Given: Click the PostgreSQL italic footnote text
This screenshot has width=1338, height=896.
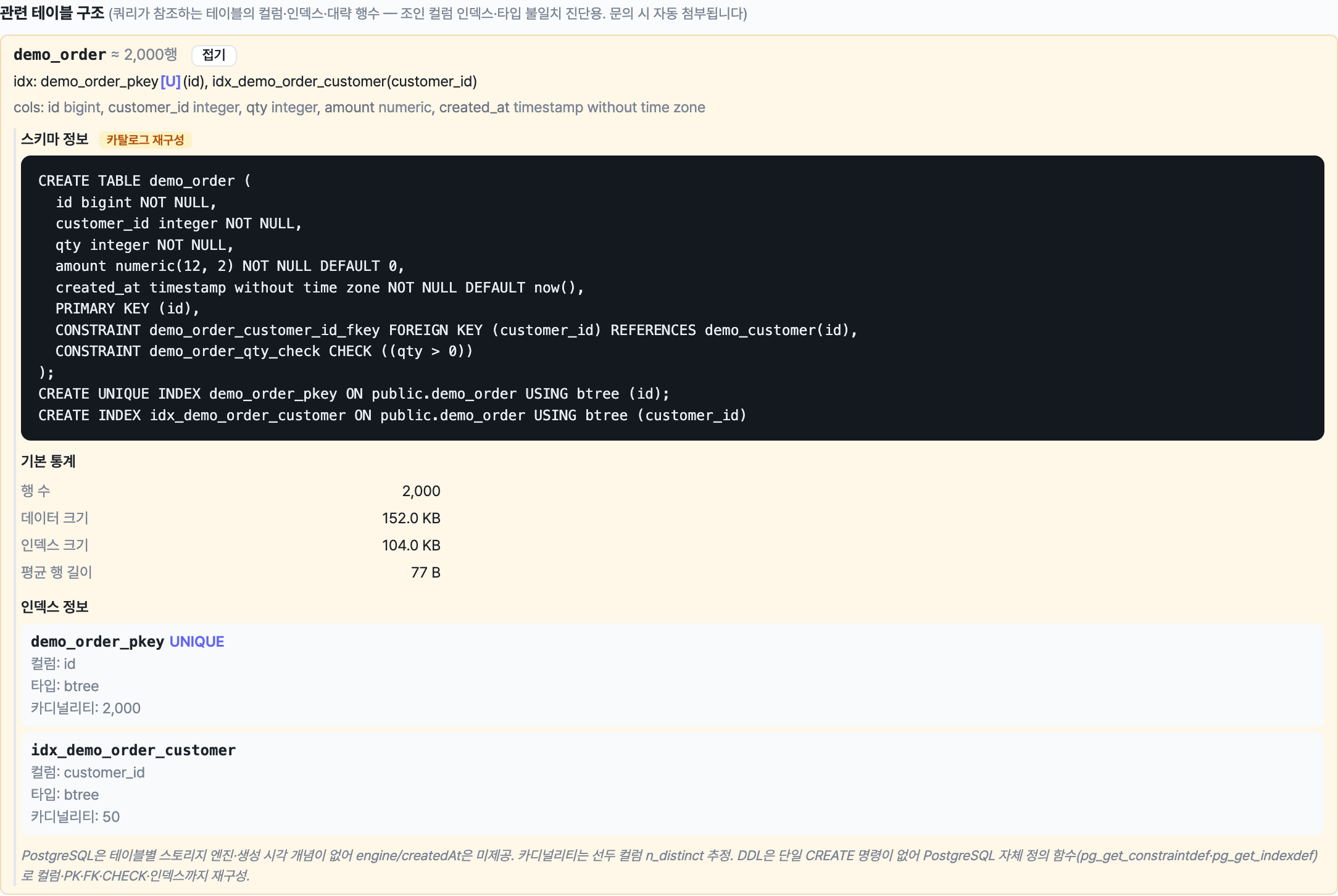Looking at the screenshot, I should (670, 865).
